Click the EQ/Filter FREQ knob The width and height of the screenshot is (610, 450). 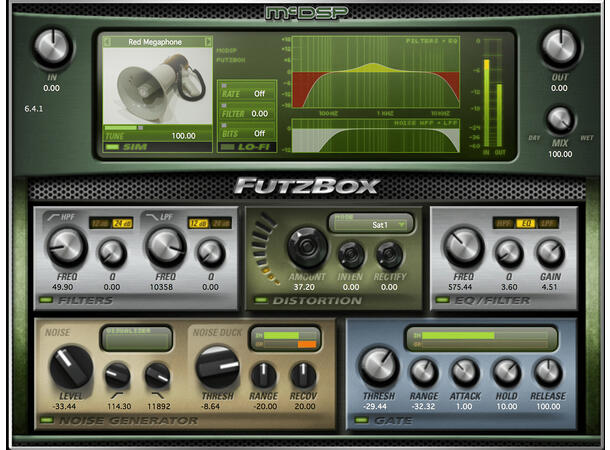[x=463, y=247]
